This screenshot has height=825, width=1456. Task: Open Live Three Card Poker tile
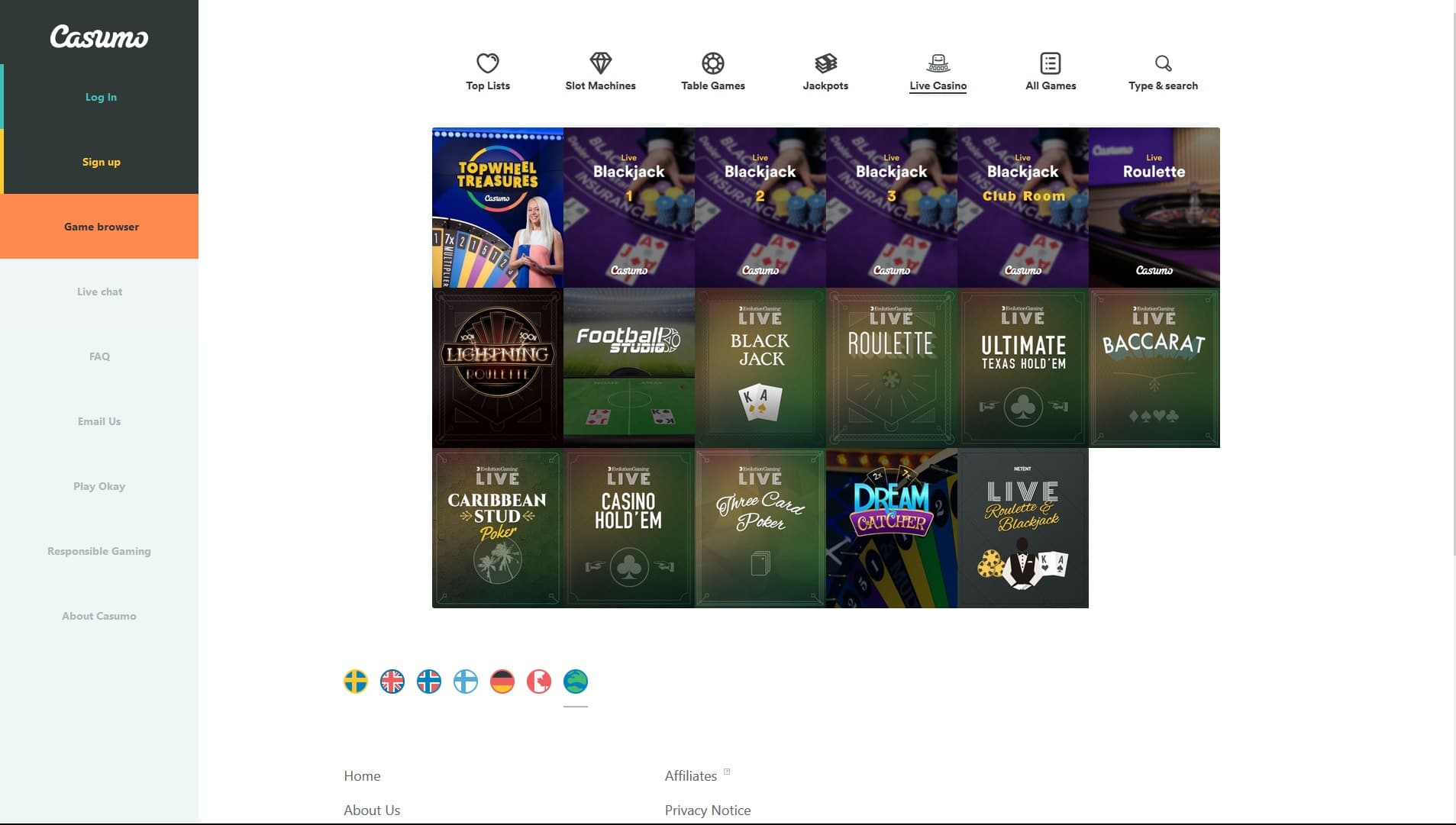click(760, 528)
